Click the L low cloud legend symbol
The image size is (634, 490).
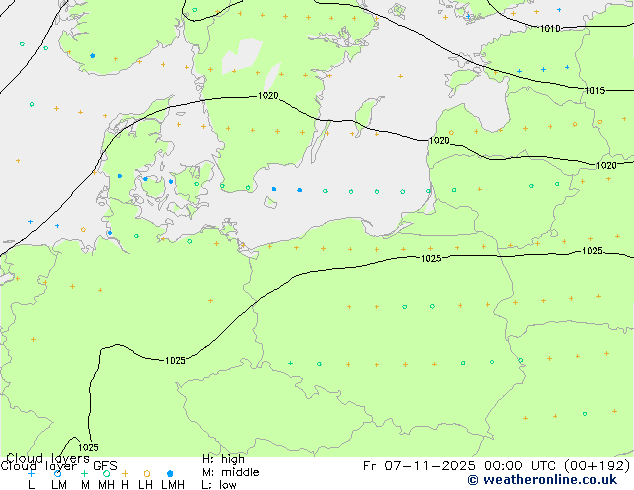tap(32, 473)
